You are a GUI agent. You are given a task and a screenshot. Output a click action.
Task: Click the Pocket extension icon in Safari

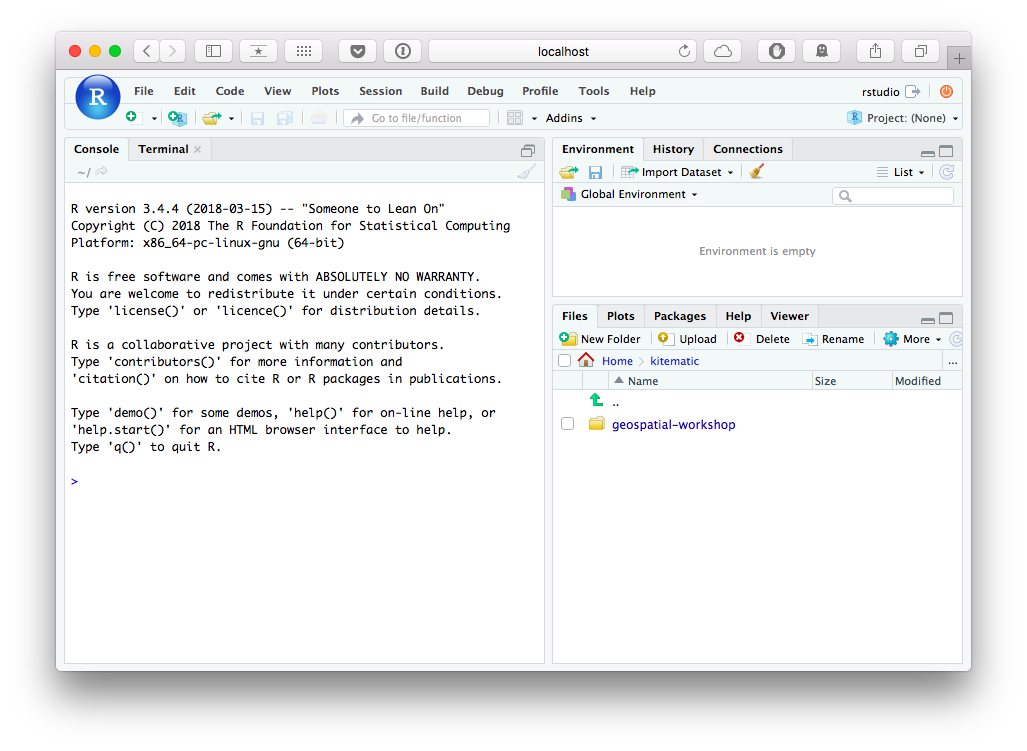coord(358,51)
